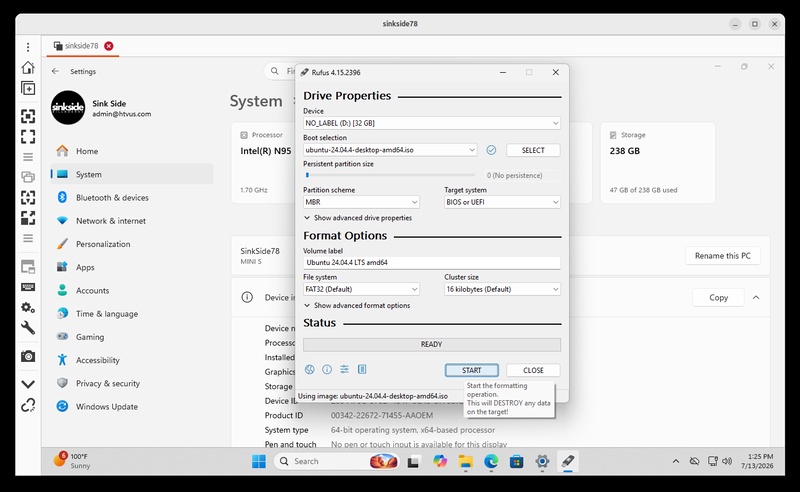Click the taskbar Search box
This screenshot has height=492, width=800.
(337, 461)
